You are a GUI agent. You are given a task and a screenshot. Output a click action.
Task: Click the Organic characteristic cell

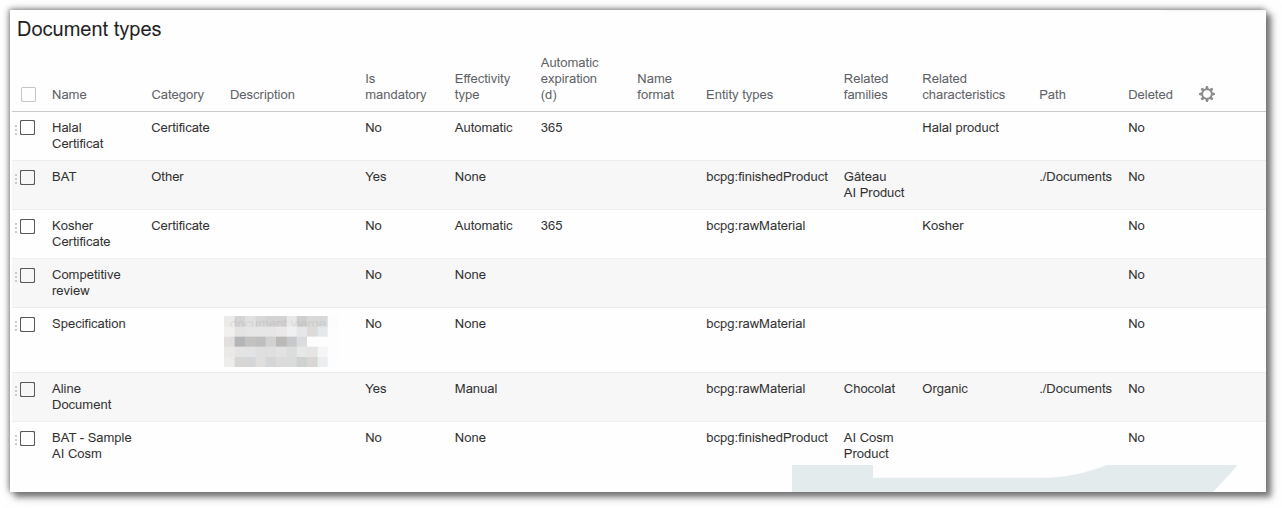coord(945,389)
